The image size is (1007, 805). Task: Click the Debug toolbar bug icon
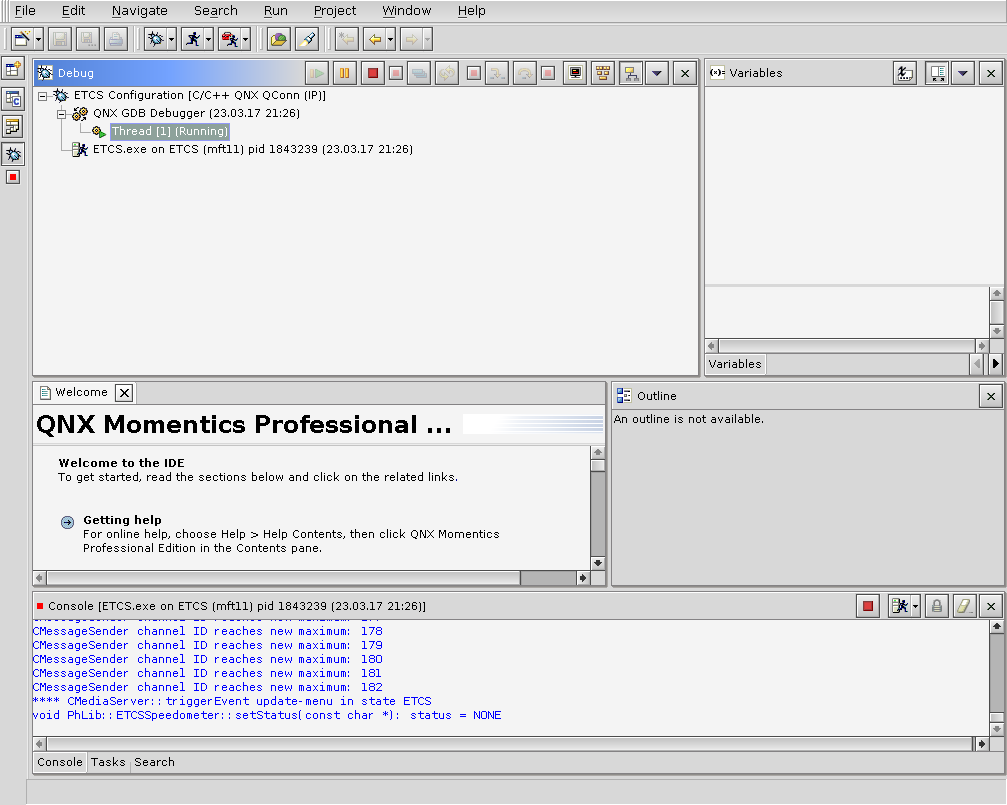(155, 39)
